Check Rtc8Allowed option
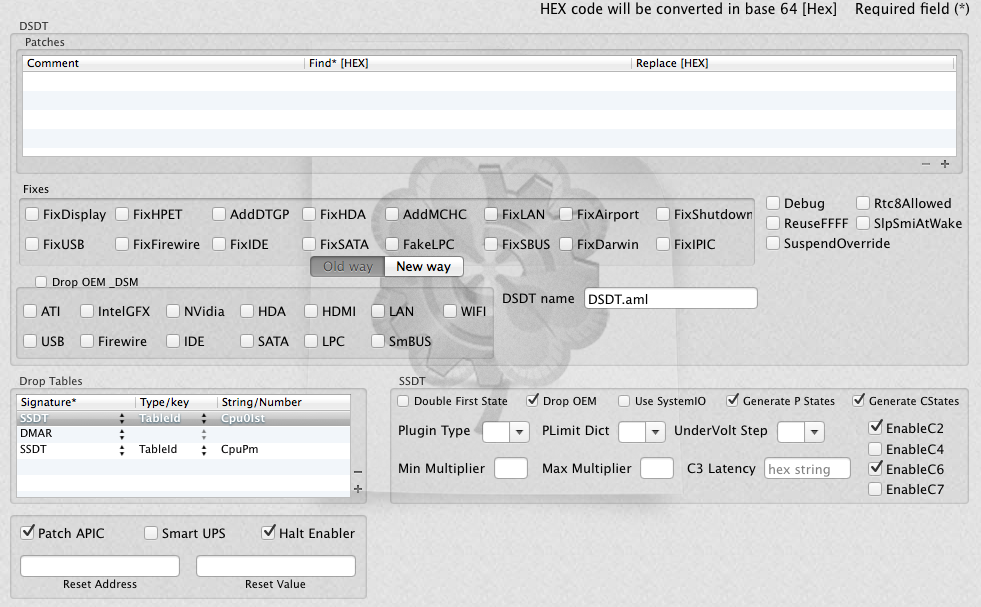This screenshot has width=981, height=607. 863,203
